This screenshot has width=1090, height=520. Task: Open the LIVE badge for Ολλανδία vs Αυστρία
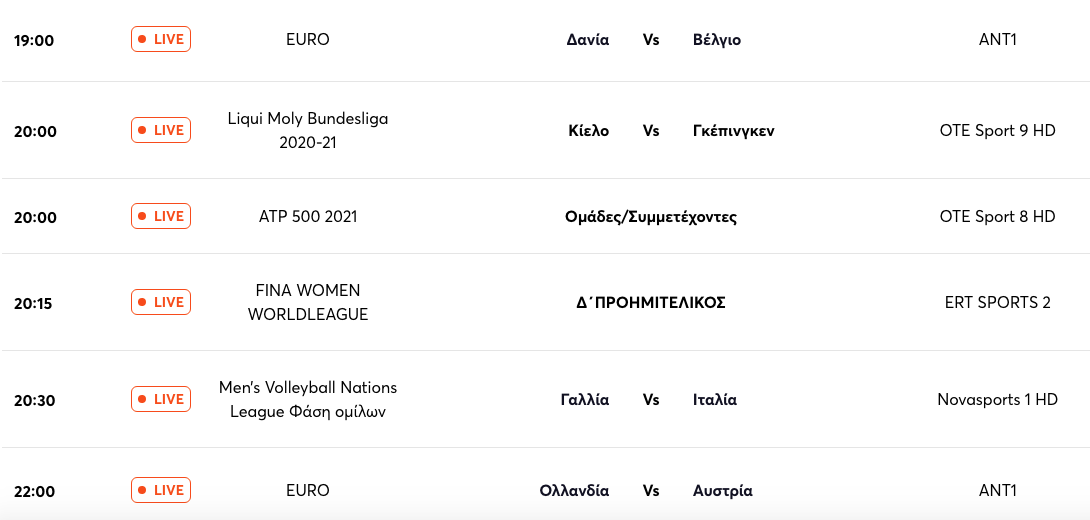[x=161, y=490]
